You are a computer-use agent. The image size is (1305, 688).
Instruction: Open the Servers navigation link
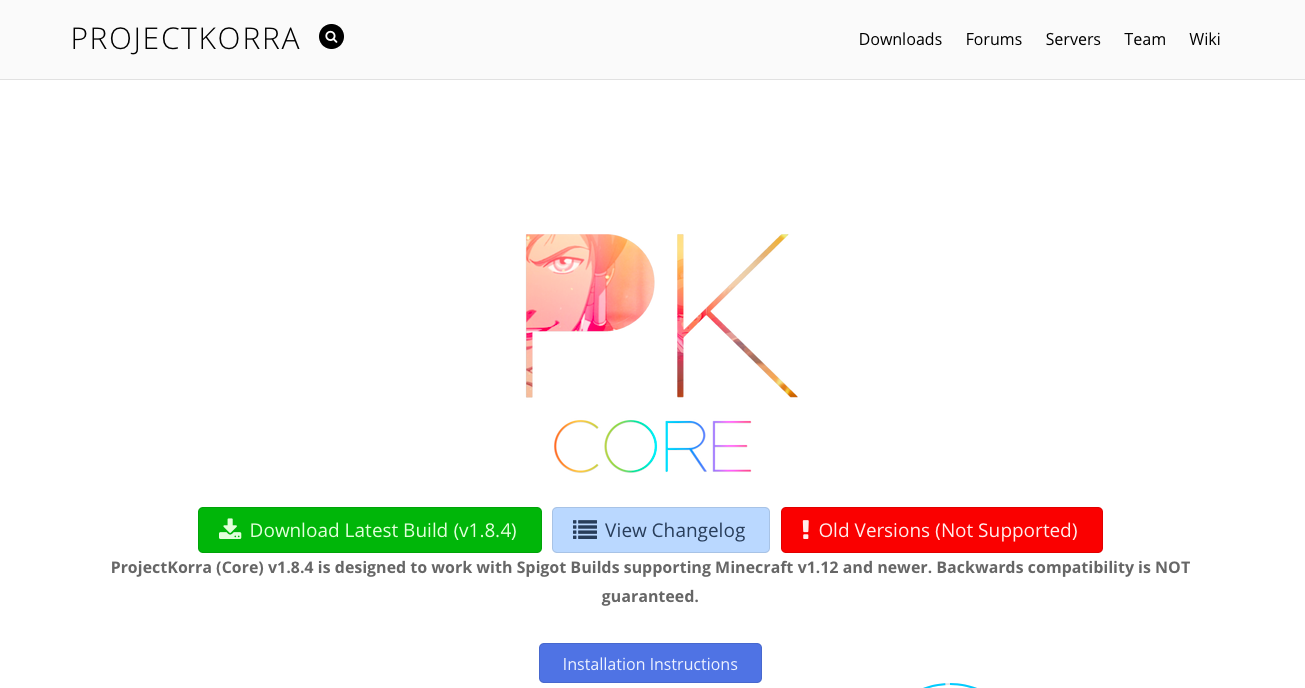1073,39
